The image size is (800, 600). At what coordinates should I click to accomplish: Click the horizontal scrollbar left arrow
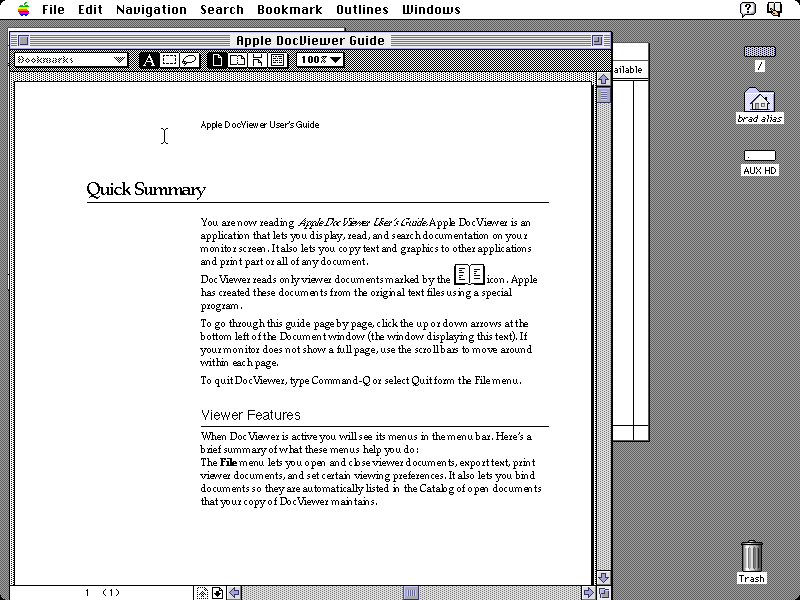pos(234,593)
